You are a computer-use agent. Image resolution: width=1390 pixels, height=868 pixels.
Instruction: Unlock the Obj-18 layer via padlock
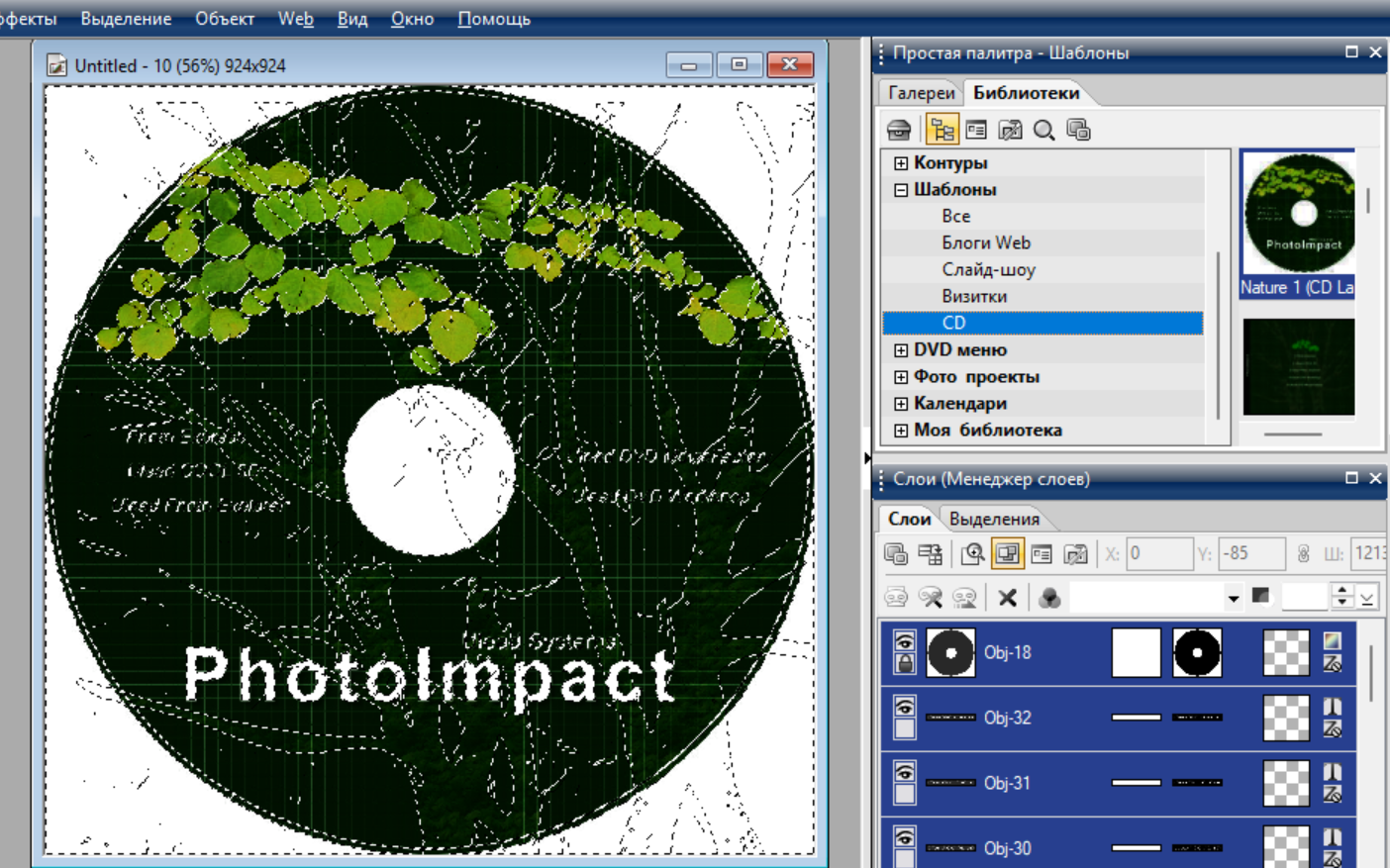click(905, 664)
